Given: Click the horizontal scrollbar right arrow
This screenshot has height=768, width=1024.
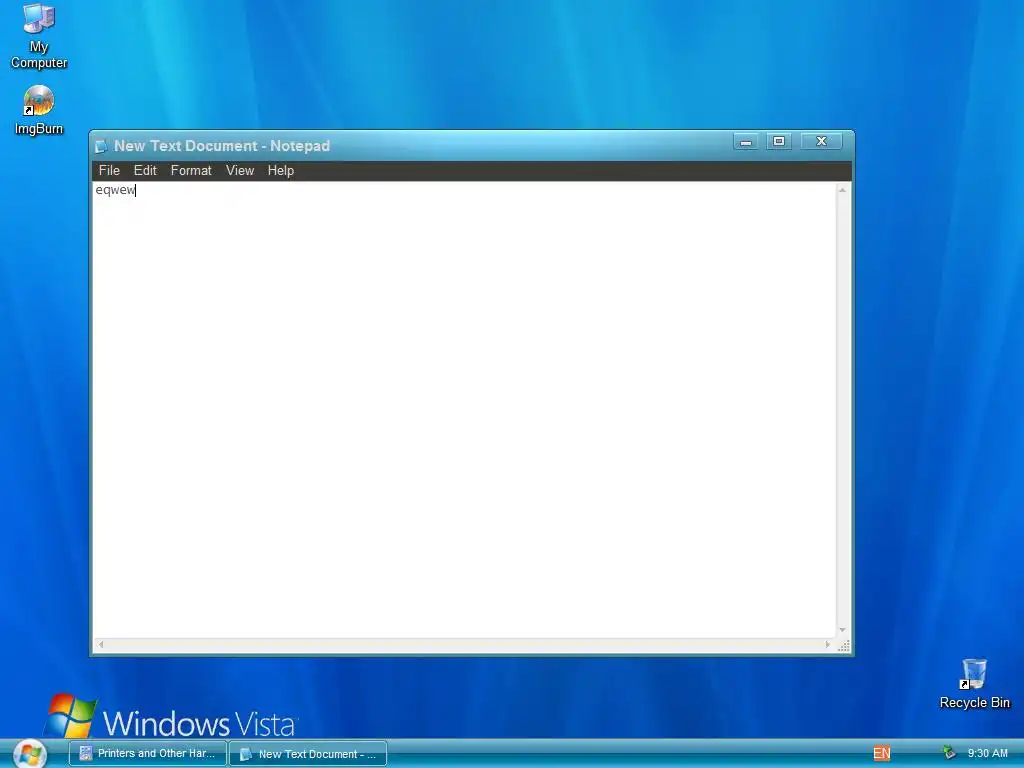Looking at the screenshot, I should tap(827, 645).
